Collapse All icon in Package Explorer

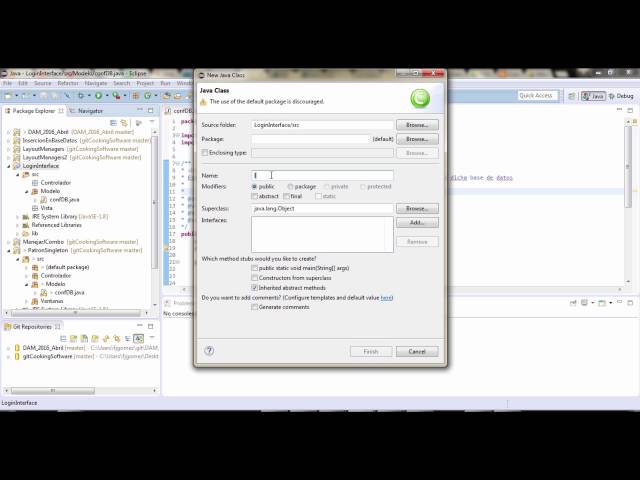click(x=113, y=123)
